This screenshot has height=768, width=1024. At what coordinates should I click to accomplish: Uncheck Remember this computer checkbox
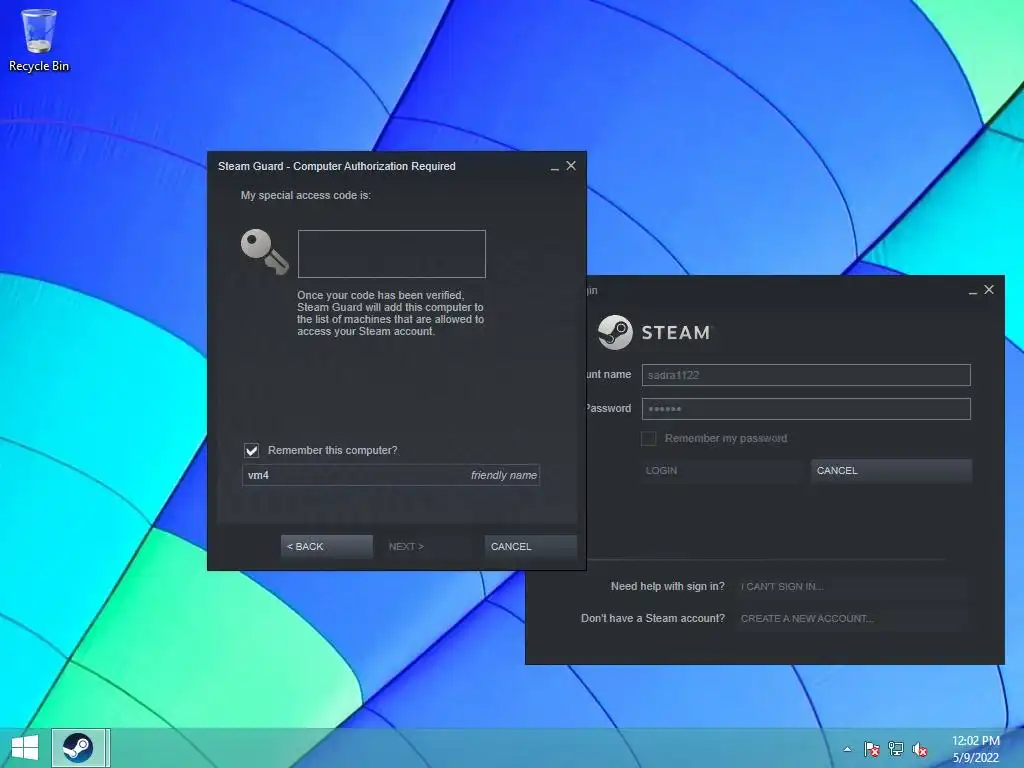251,450
